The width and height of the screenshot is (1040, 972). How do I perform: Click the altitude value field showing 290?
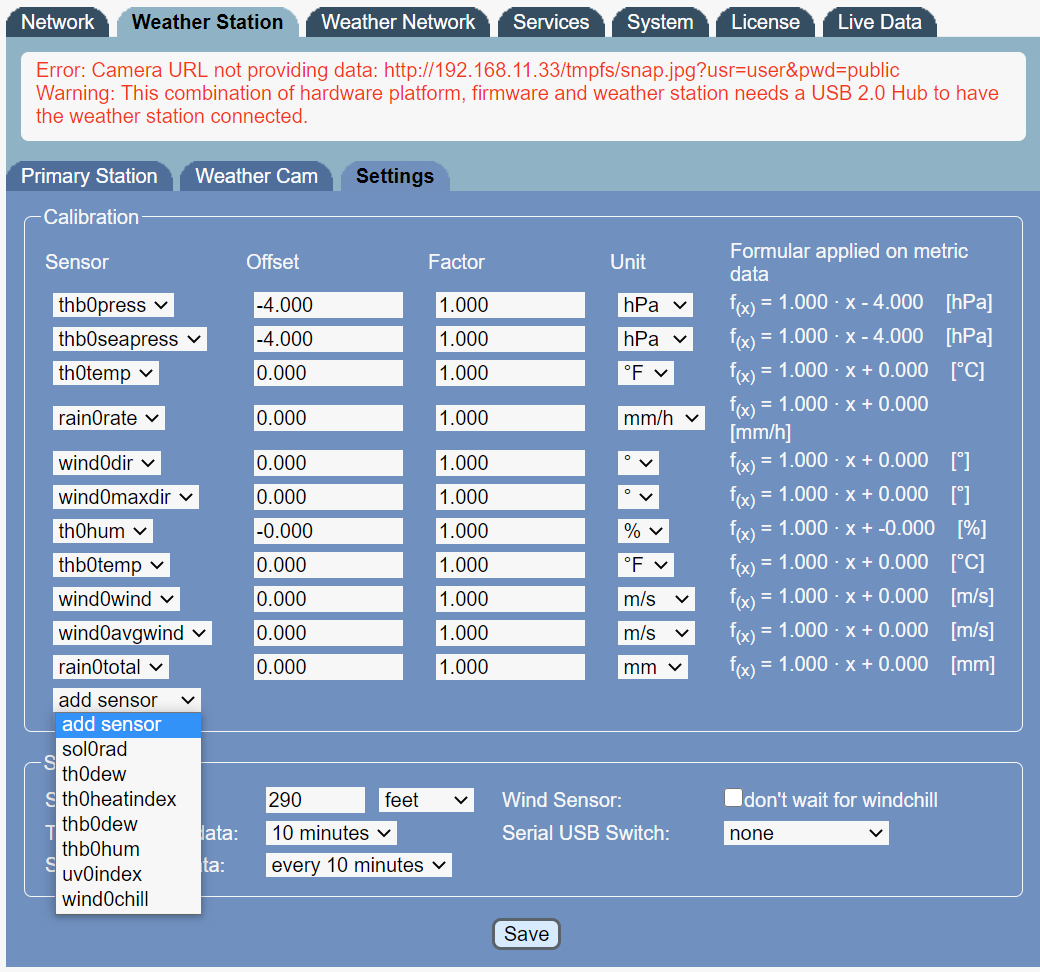(315, 800)
